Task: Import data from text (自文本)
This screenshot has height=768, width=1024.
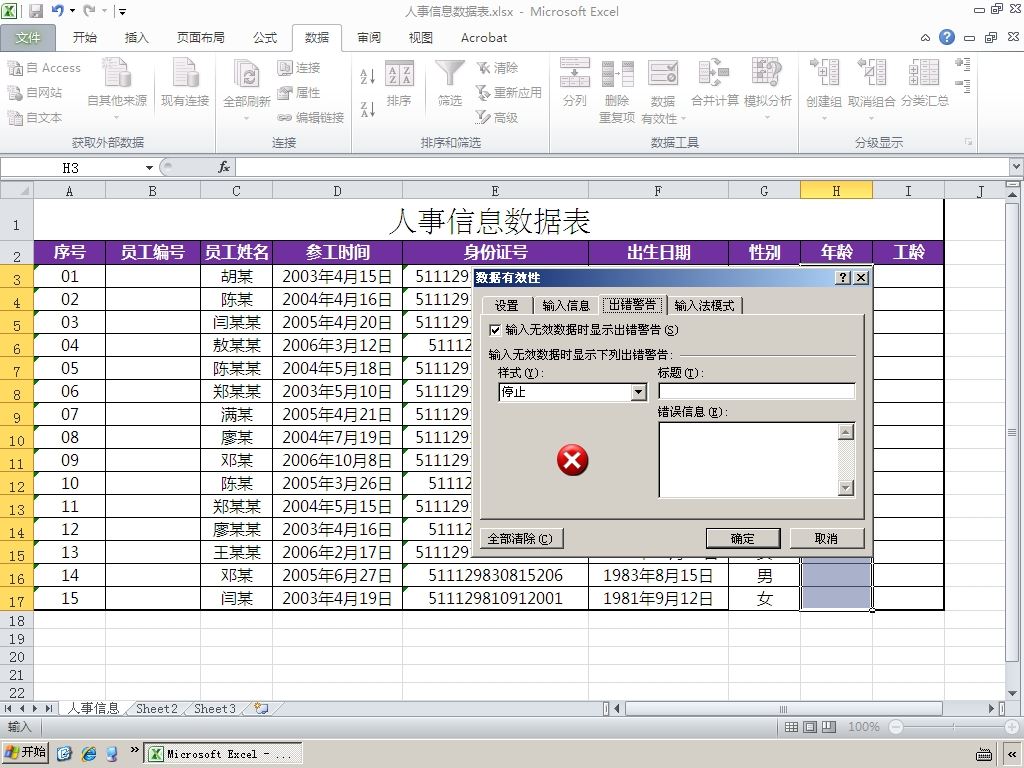Action: point(35,118)
